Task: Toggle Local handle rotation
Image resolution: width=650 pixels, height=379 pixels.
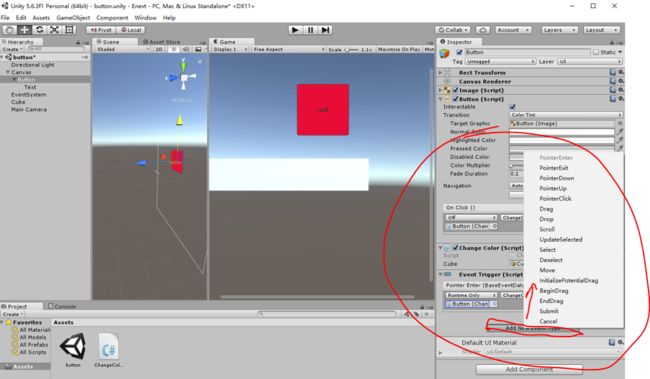Action: (x=131, y=30)
